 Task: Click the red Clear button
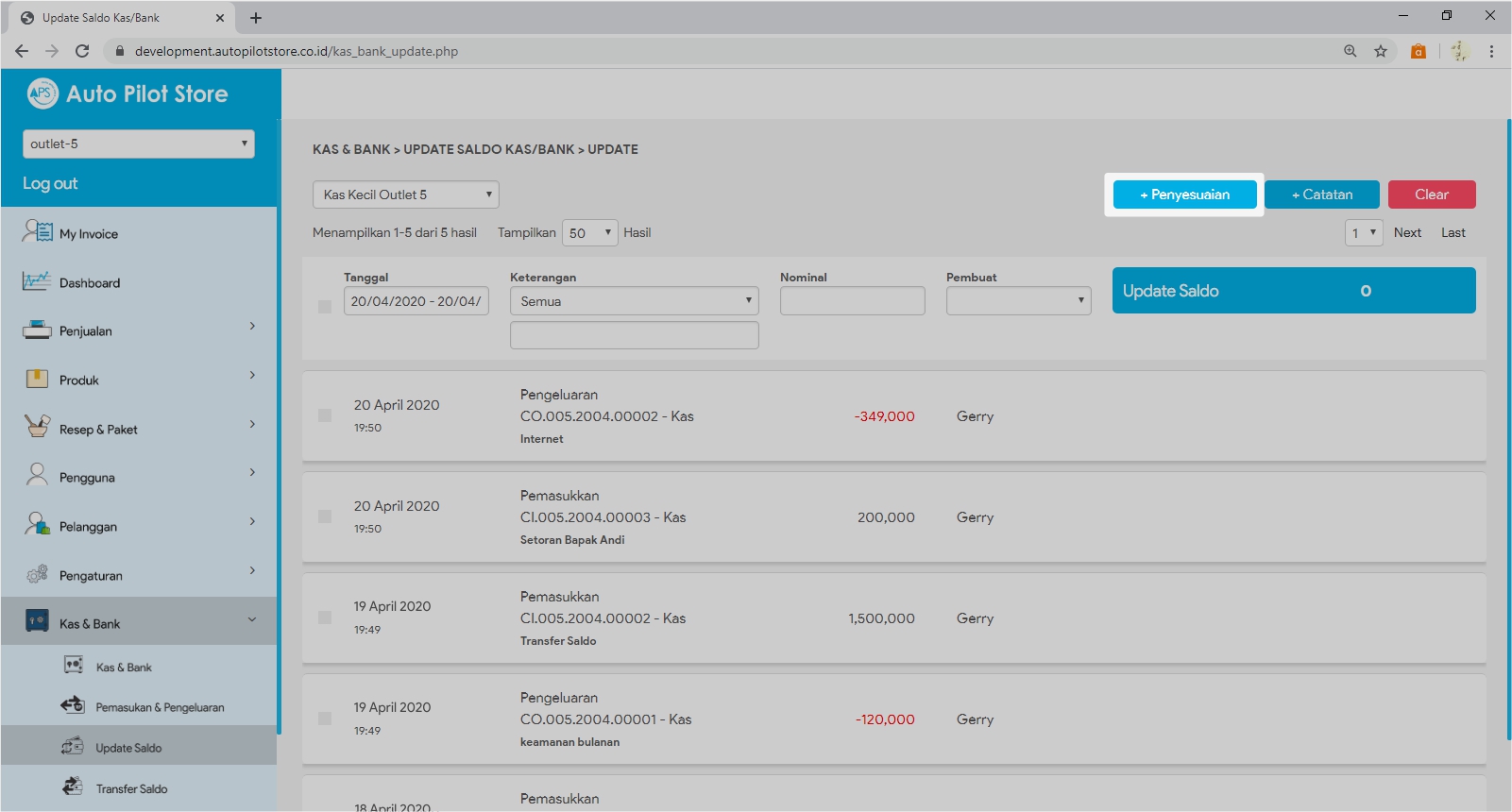pos(1431,195)
